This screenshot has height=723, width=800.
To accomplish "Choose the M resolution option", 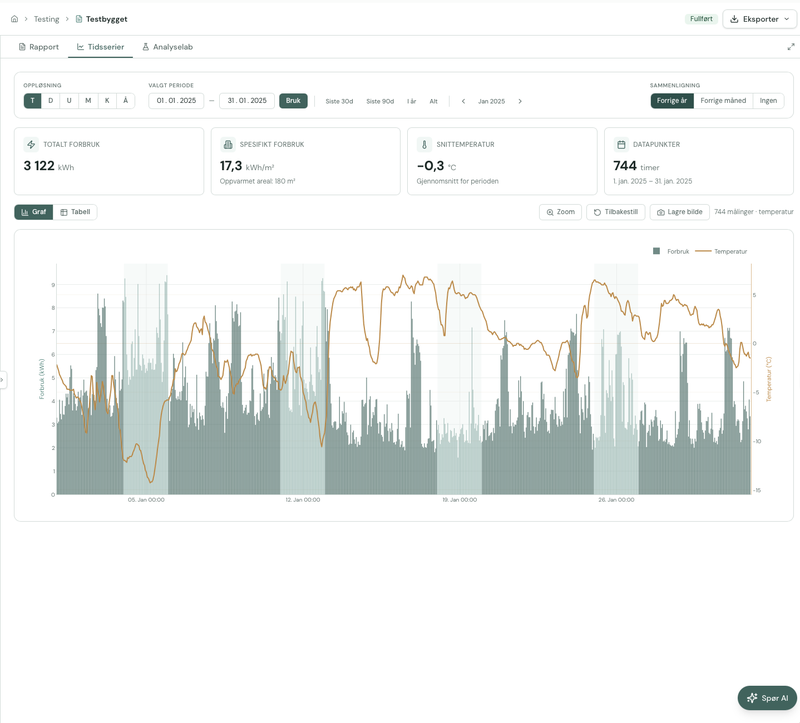I will [x=88, y=101].
